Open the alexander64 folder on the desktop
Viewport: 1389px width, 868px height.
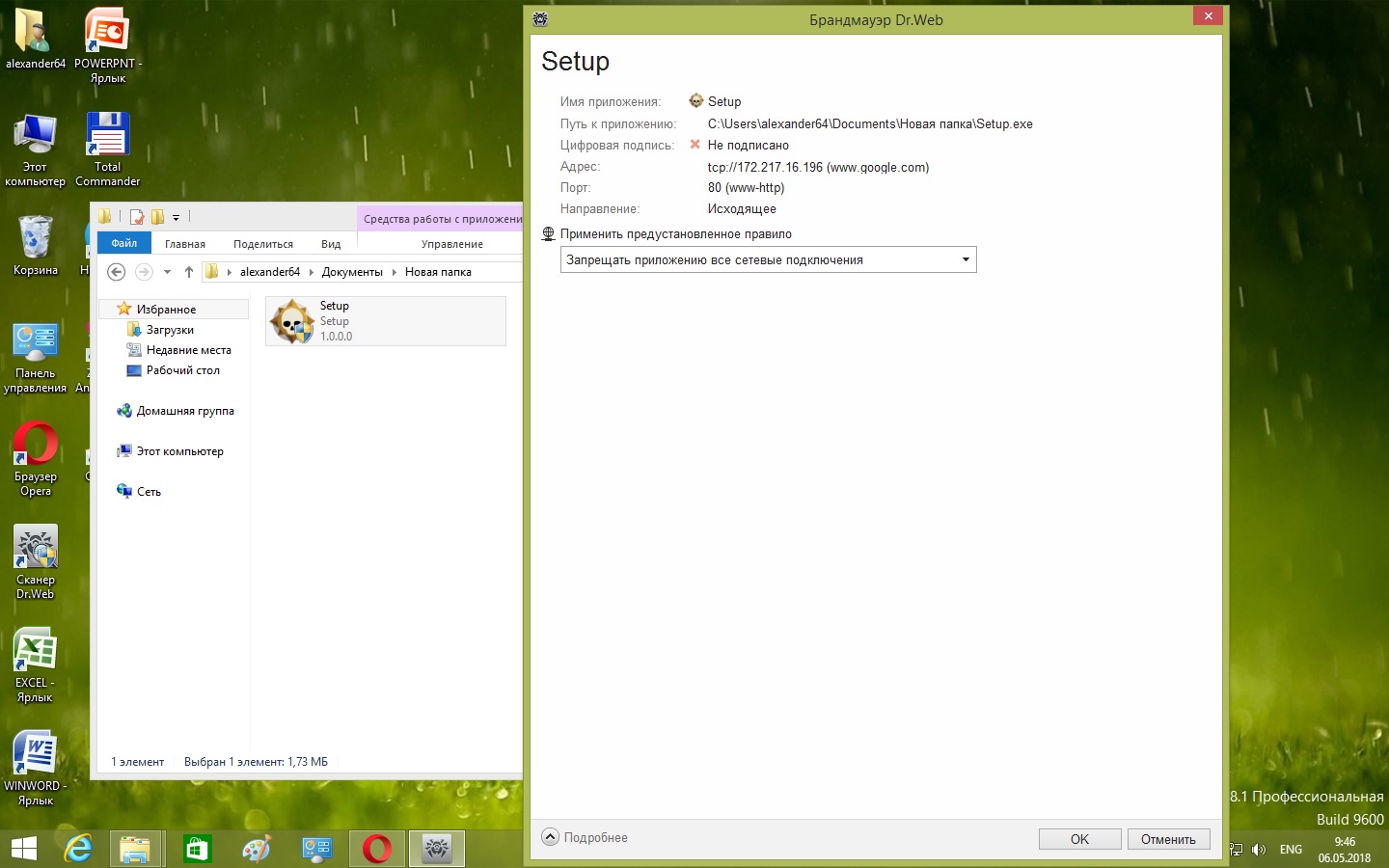[36, 40]
